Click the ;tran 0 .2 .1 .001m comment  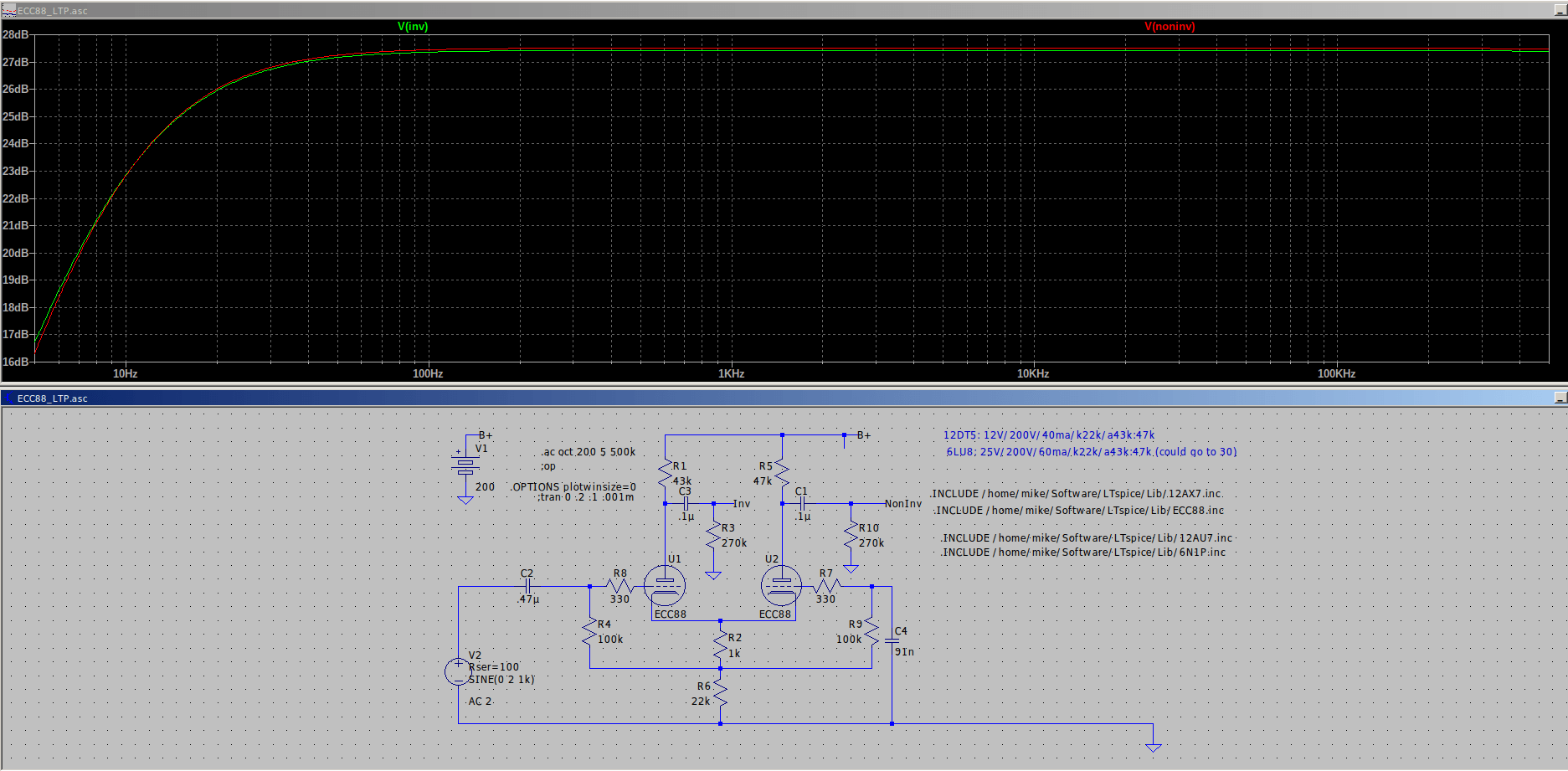coord(586,497)
